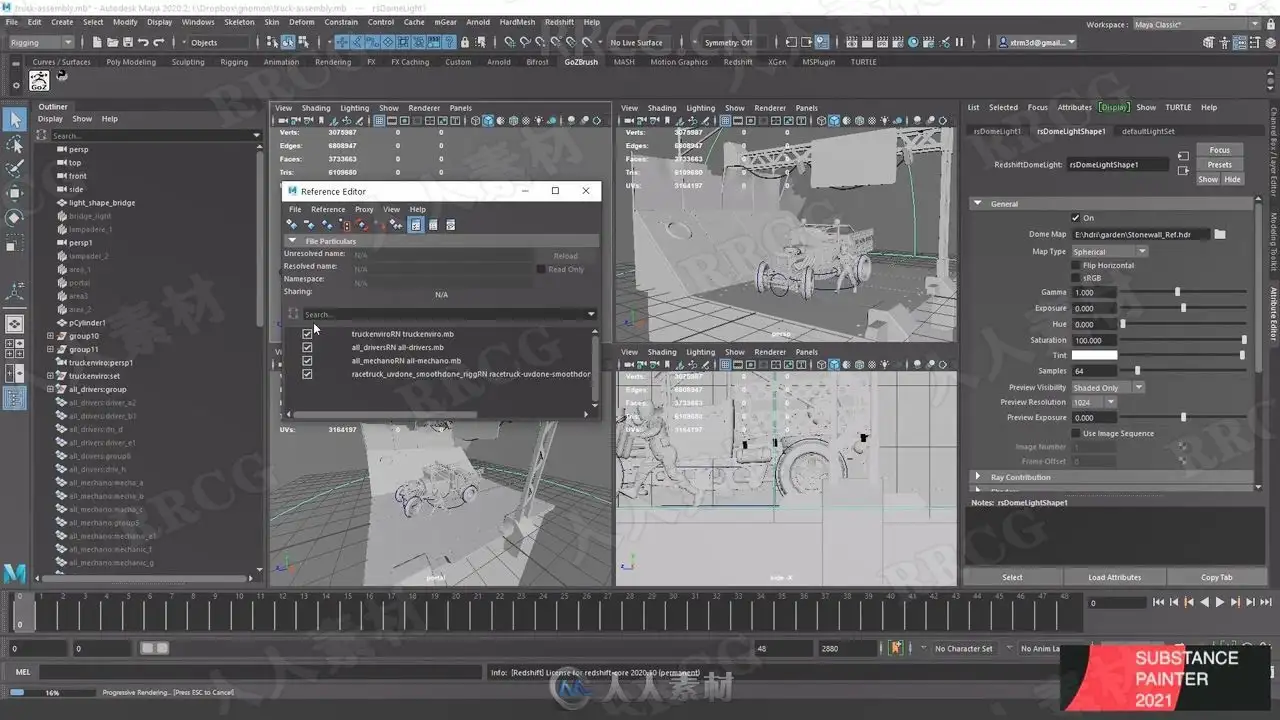Click input connection icon beside node name

1183,157
